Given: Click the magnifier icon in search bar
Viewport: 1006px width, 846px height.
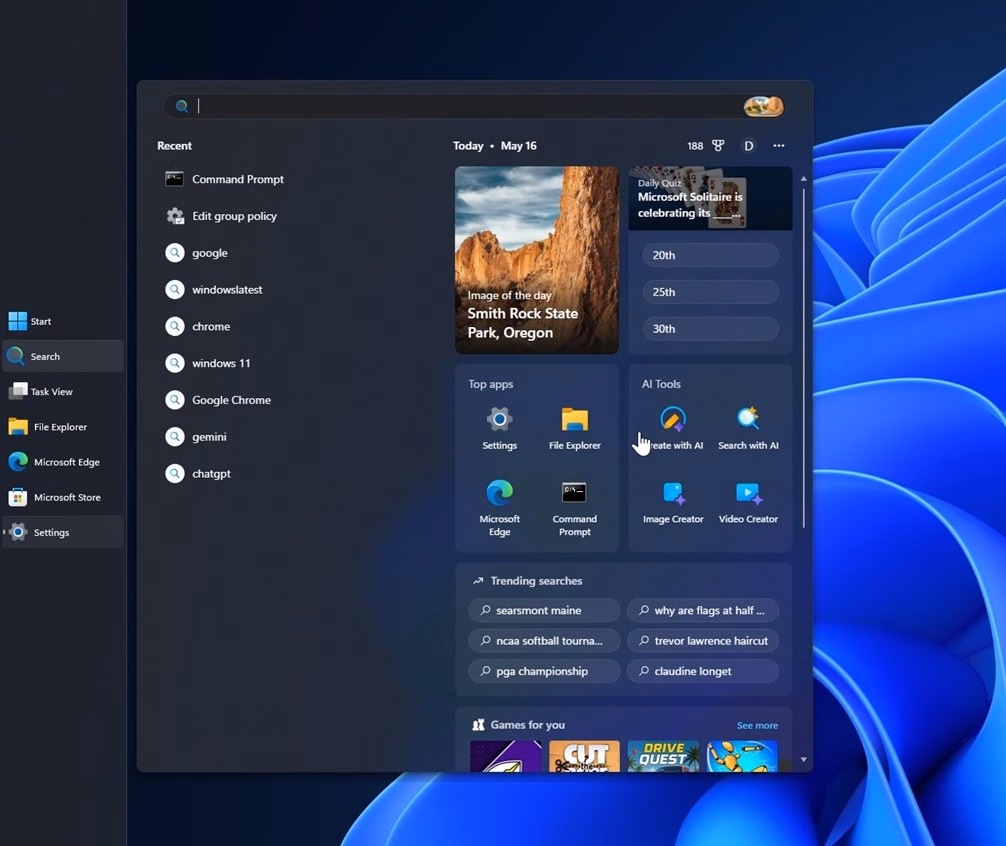Looking at the screenshot, I should tap(182, 106).
